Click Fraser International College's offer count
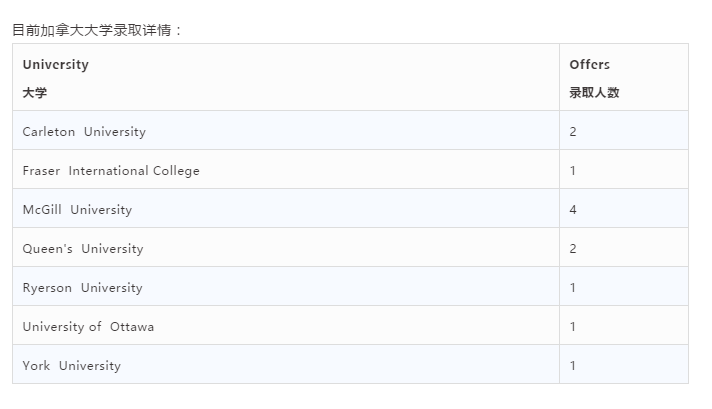This screenshot has width=712, height=409. point(573,171)
